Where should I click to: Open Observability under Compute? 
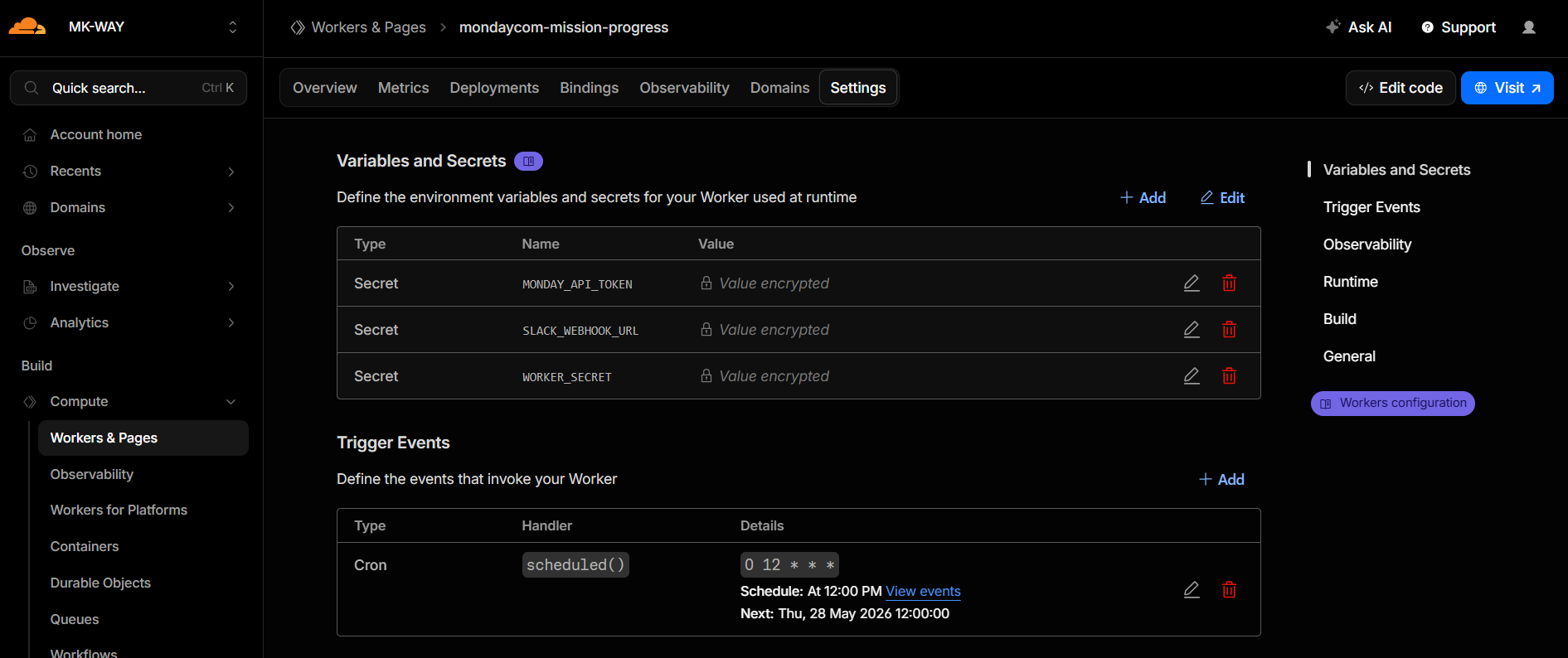tap(92, 474)
